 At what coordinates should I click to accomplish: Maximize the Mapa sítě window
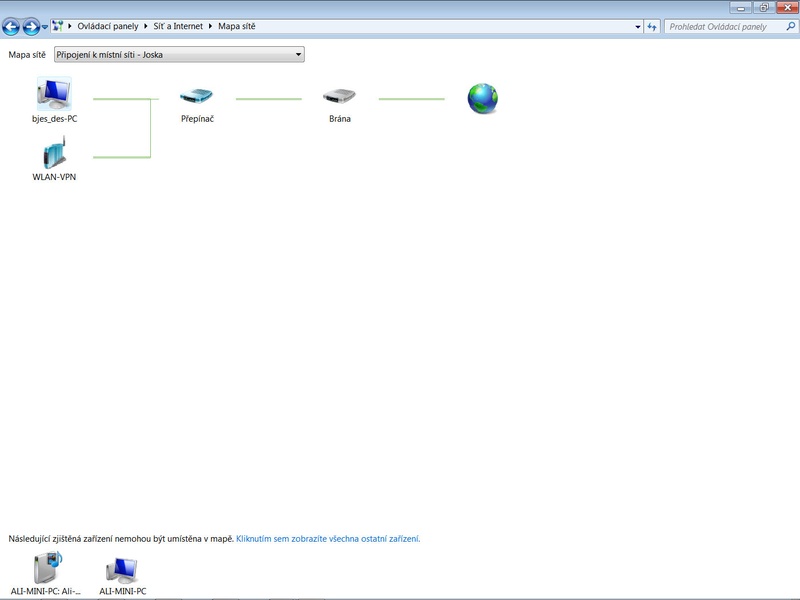[763, 7]
